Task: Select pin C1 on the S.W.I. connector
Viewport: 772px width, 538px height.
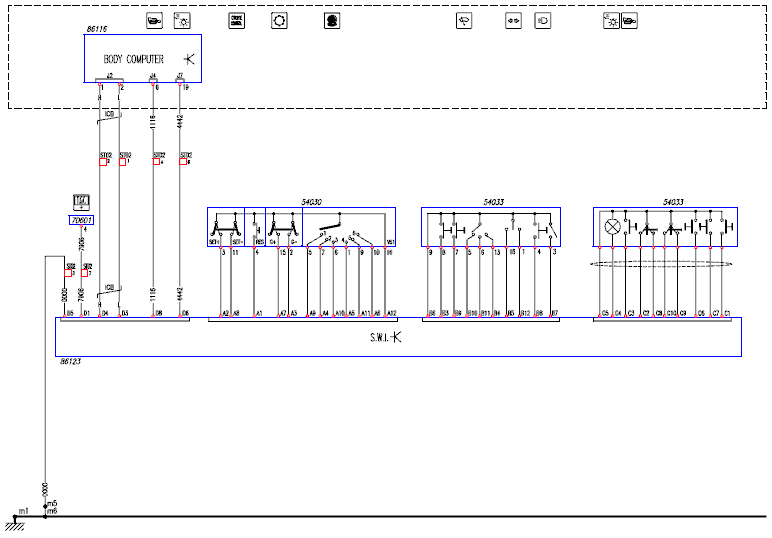Action: 727,314
